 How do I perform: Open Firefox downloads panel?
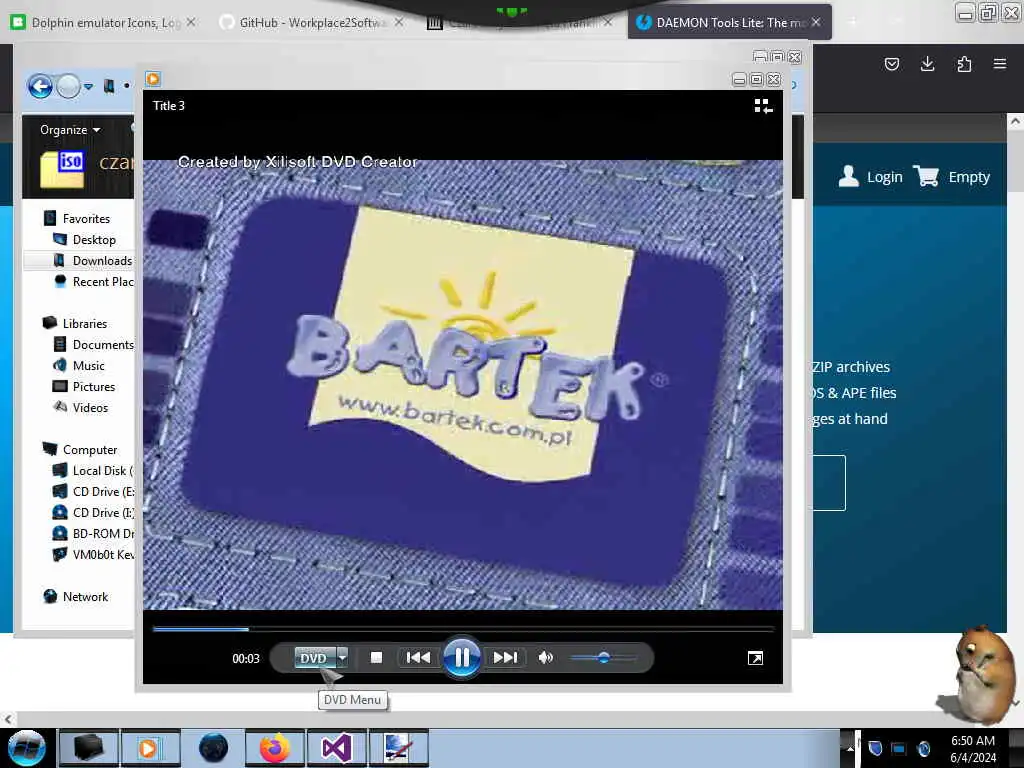point(927,64)
